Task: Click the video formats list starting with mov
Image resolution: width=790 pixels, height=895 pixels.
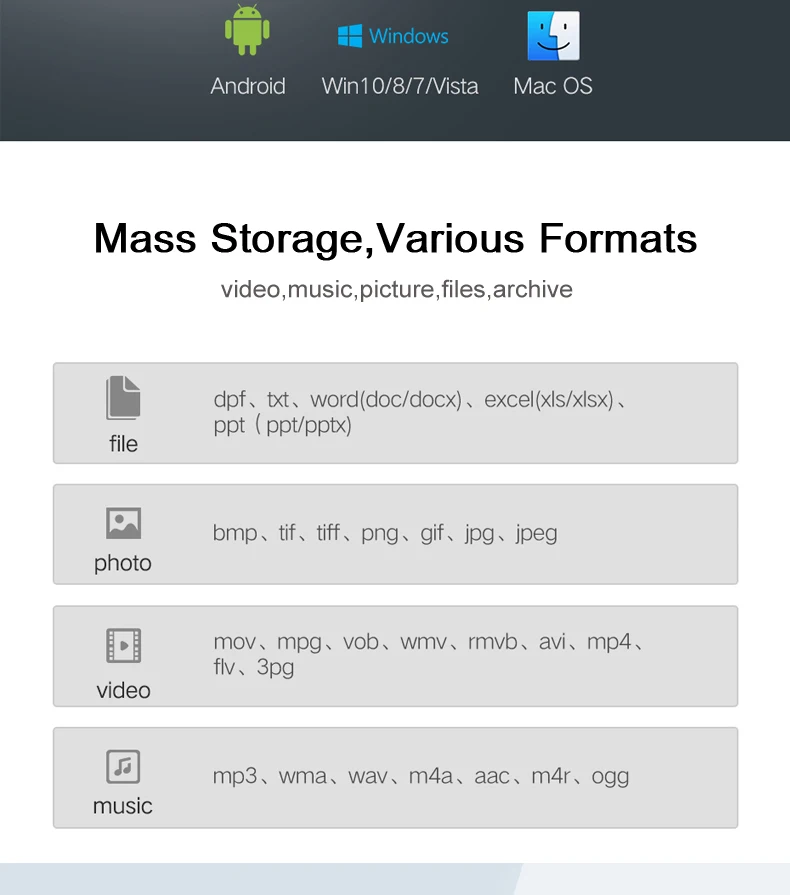Action: coord(428,654)
